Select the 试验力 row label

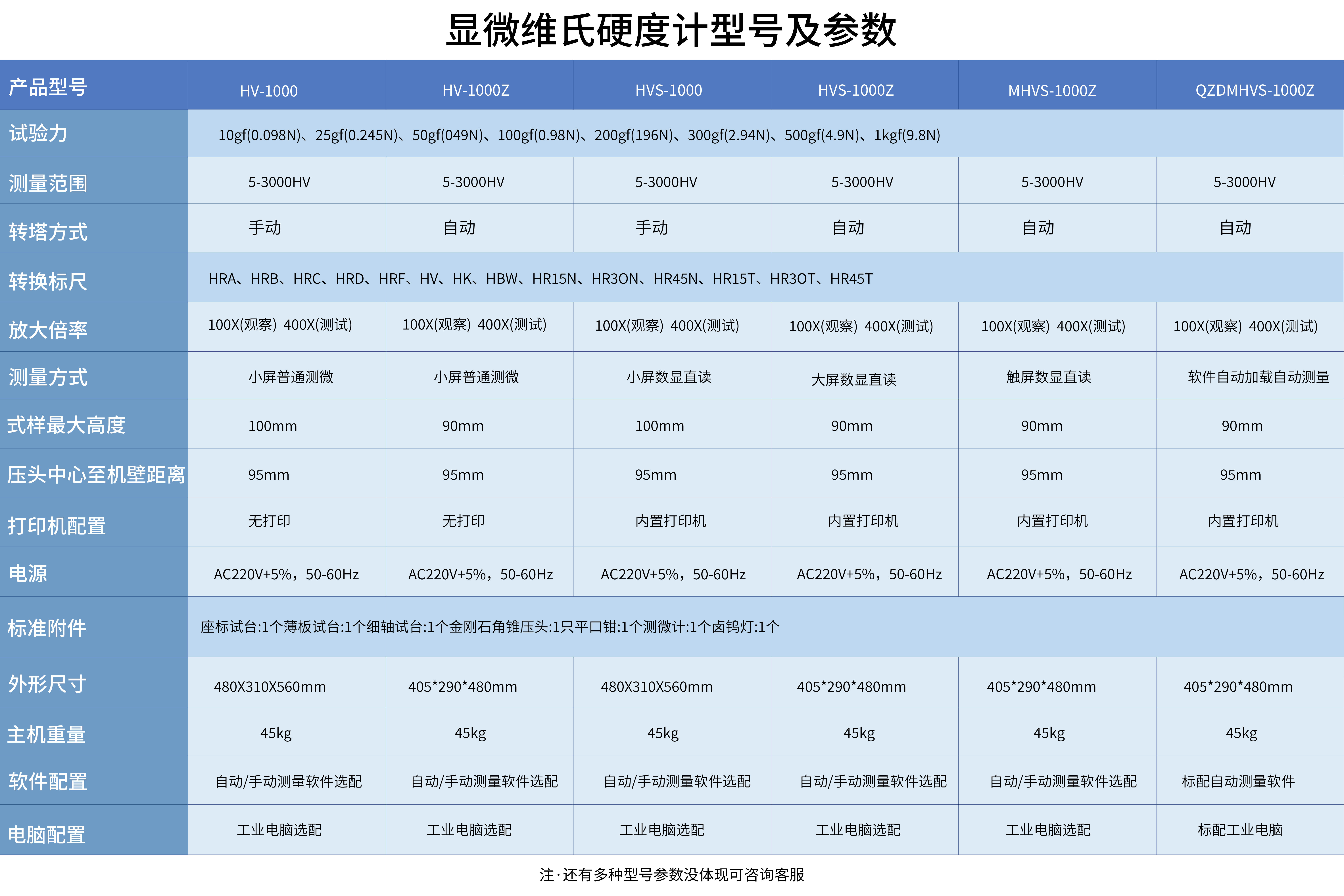tap(38, 133)
